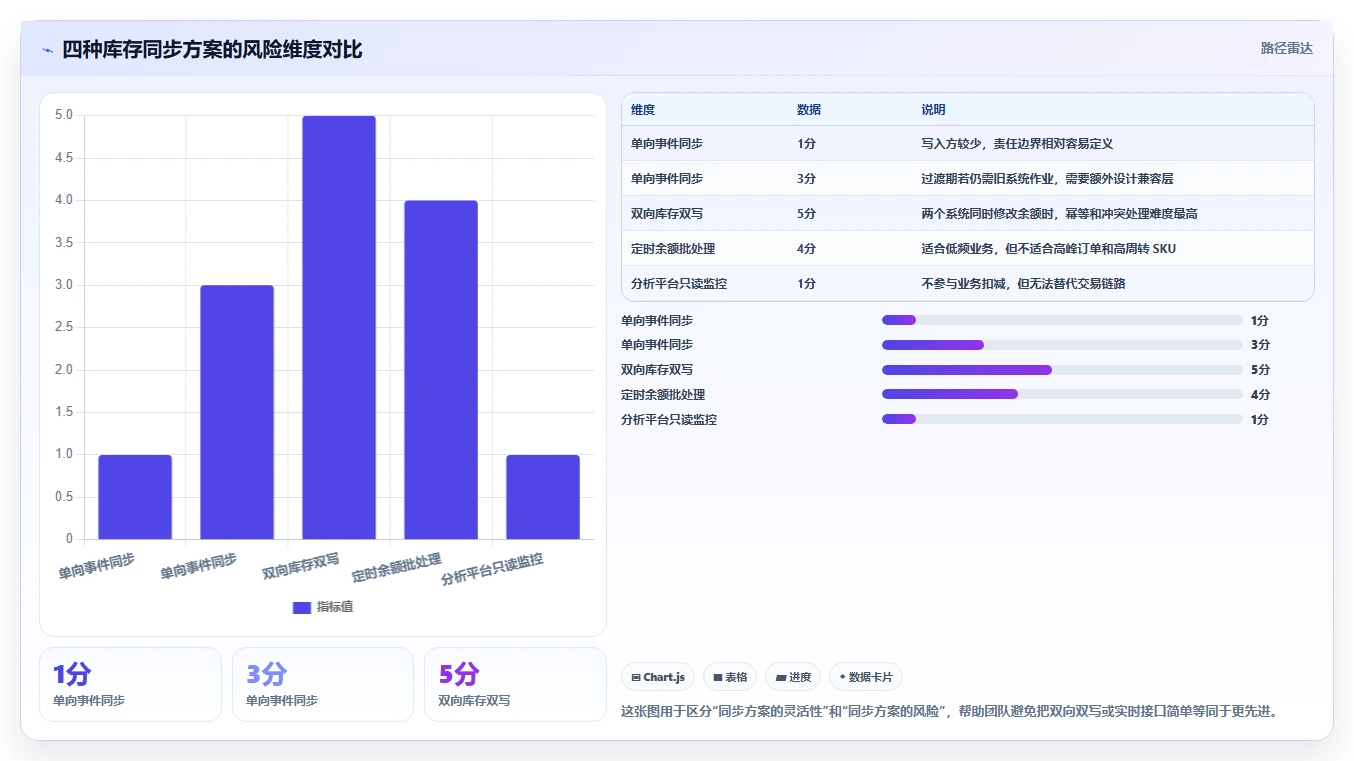Click the 双向库存双写 x-axis label under the chart
Viewport: 1354px width, 761px height.
tap(301, 565)
